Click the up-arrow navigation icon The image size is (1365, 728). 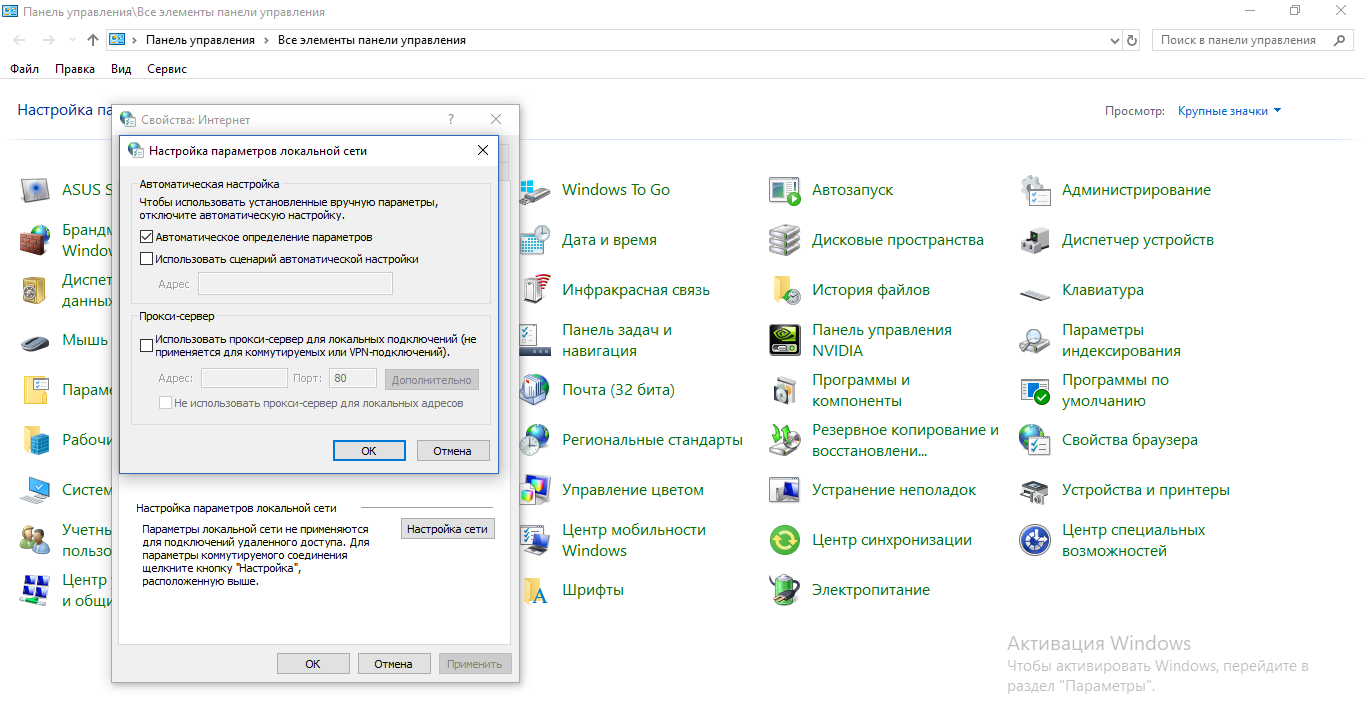(x=93, y=40)
